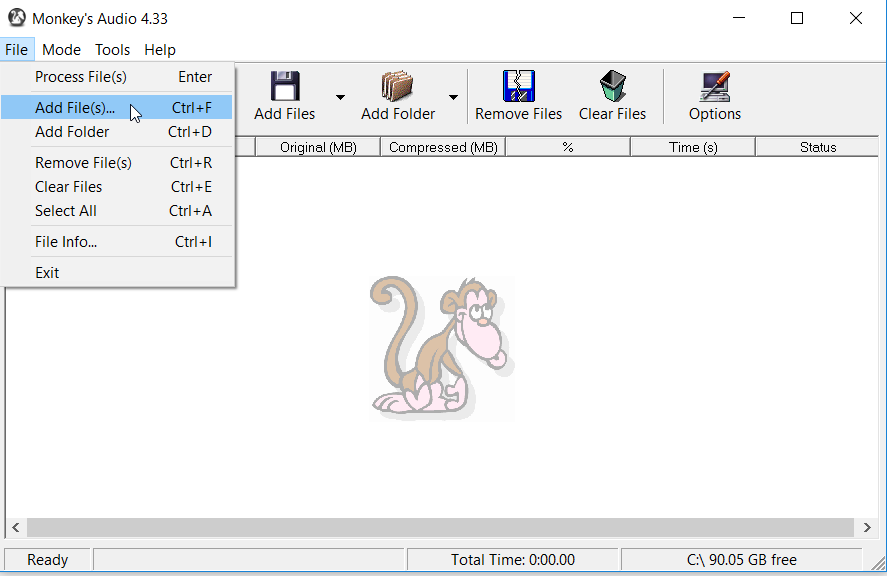Click the Add Files floppy disk icon

pyautogui.click(x=285, y=86)
